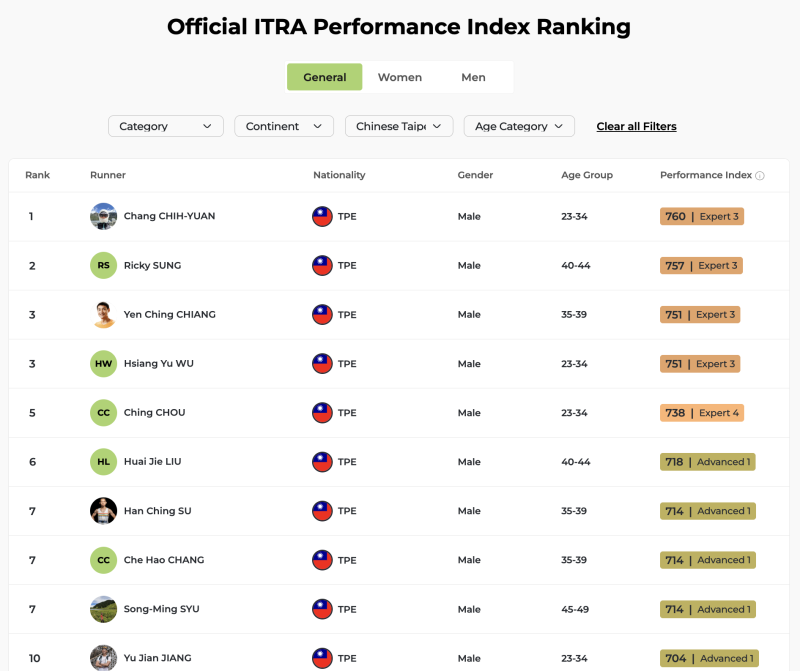The width and height of the screenshot is (800, 671).
Task: Click Hsiang Yu WU's HW avatar
Action: [x=103, y=364]
